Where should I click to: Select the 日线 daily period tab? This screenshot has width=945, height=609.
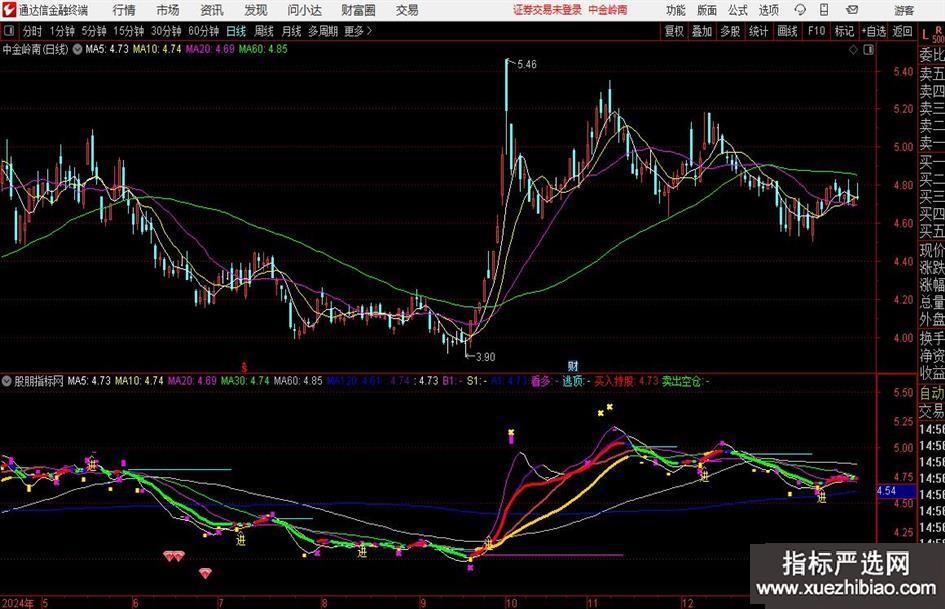pos(236,31)
